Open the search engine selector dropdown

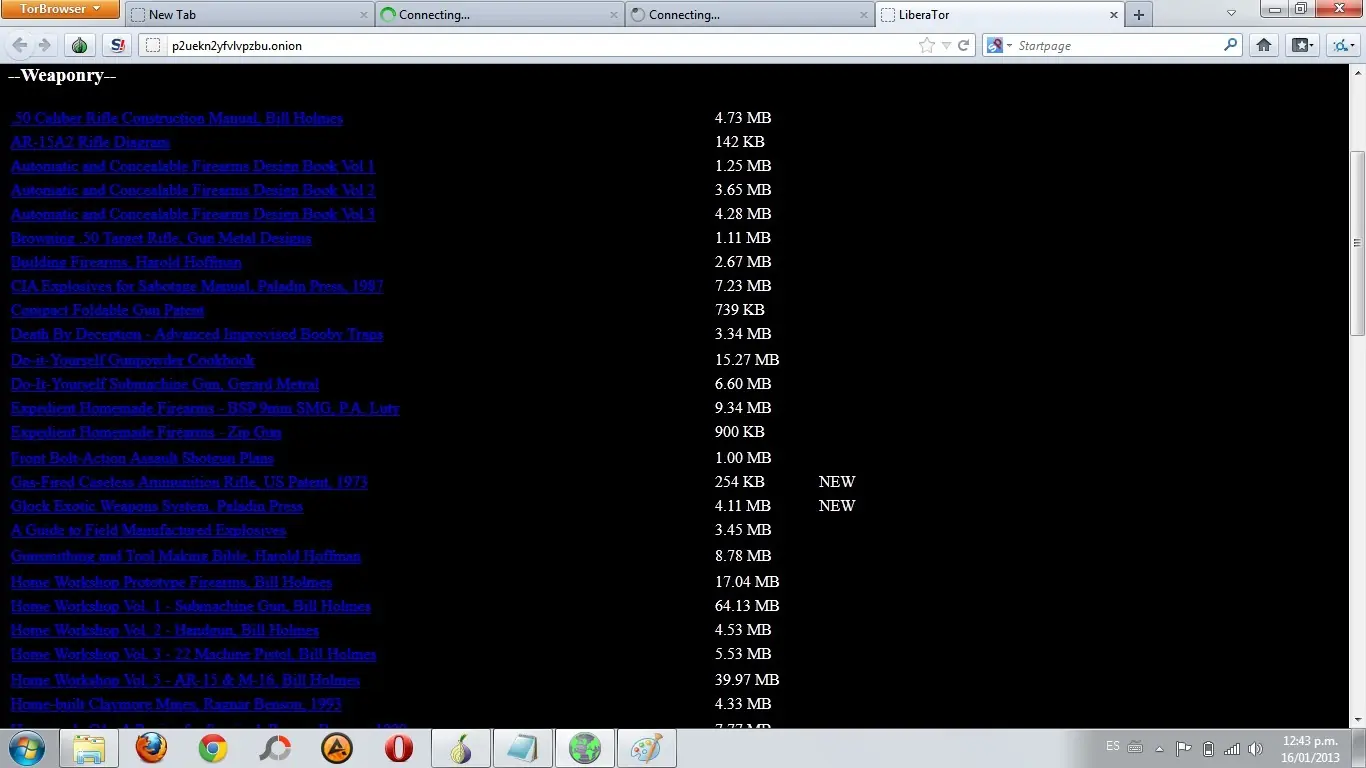tap(999, 45)
